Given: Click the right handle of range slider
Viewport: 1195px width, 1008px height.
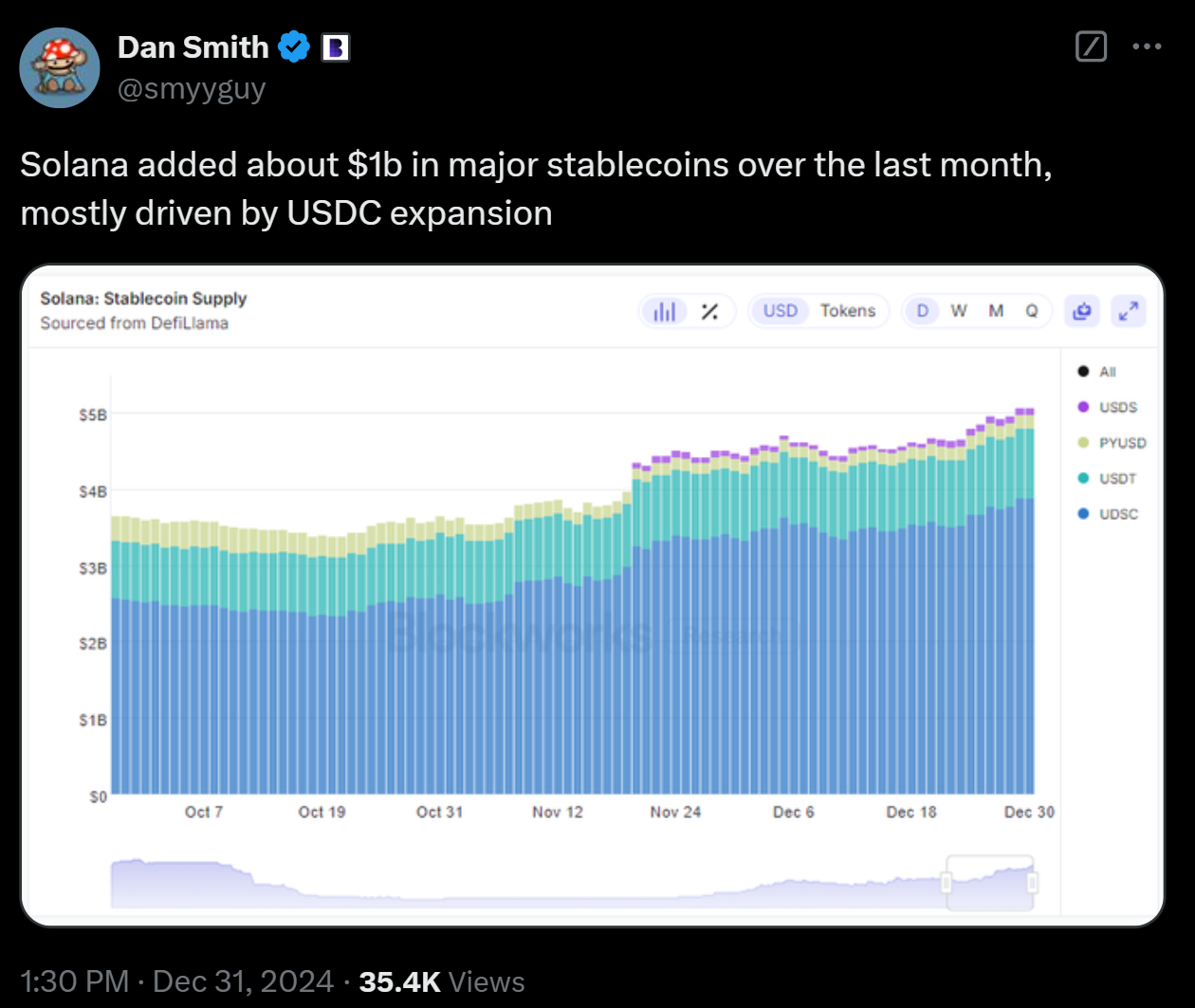Looking at the screenshot, I should pos(1032,883).
